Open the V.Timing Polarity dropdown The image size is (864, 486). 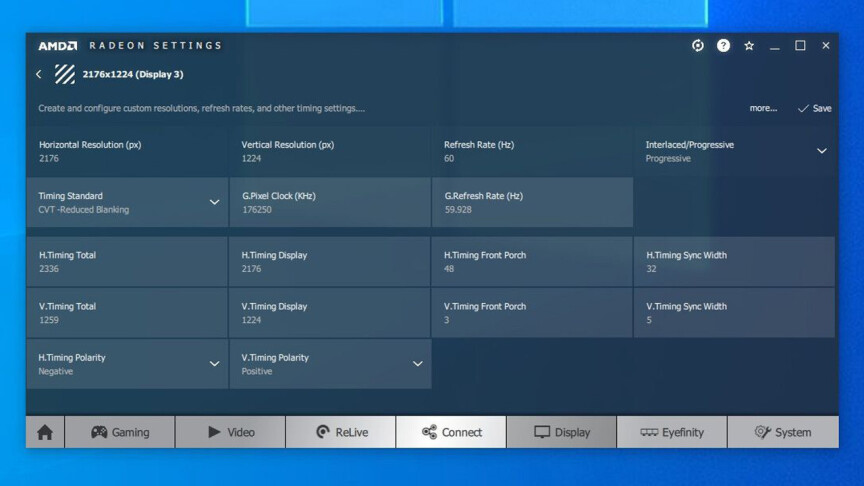(x=417, y=364)
